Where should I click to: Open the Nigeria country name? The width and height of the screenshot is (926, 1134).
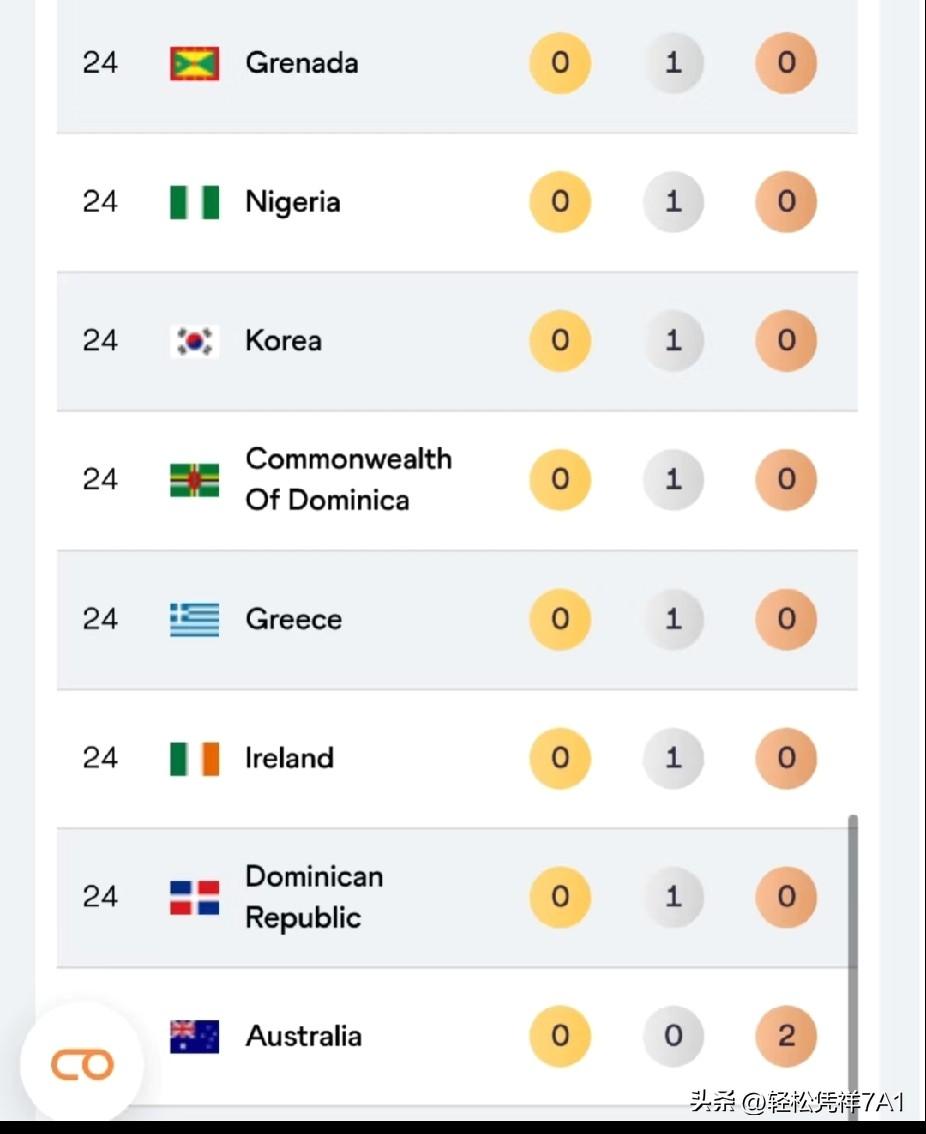293,202
